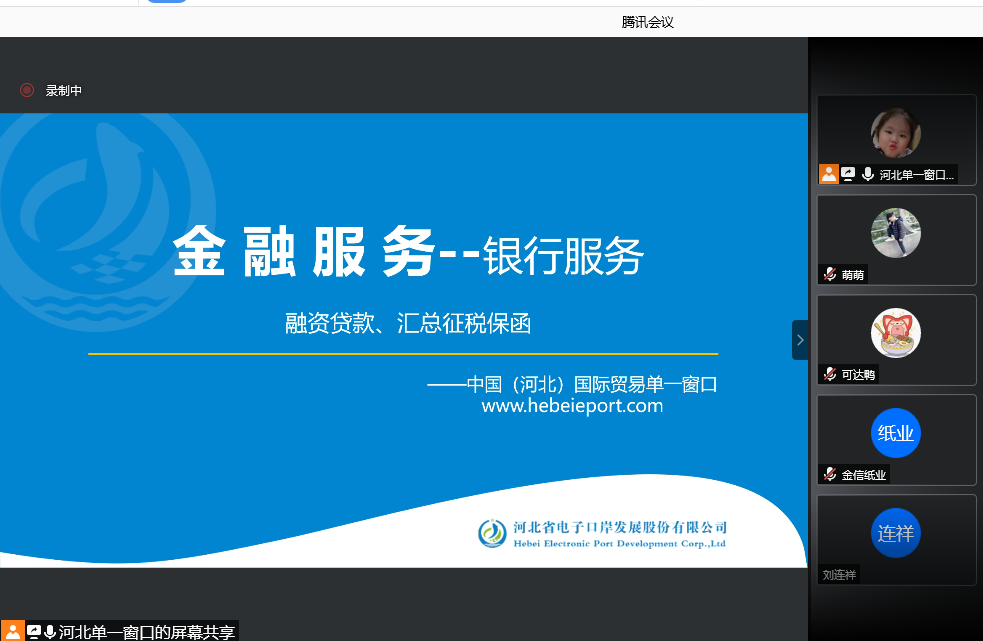This screenshot has width=983, height=641.
Task: Click the orange host icon in 河北单一窗口 participant tile
Action: pos(829,174)
